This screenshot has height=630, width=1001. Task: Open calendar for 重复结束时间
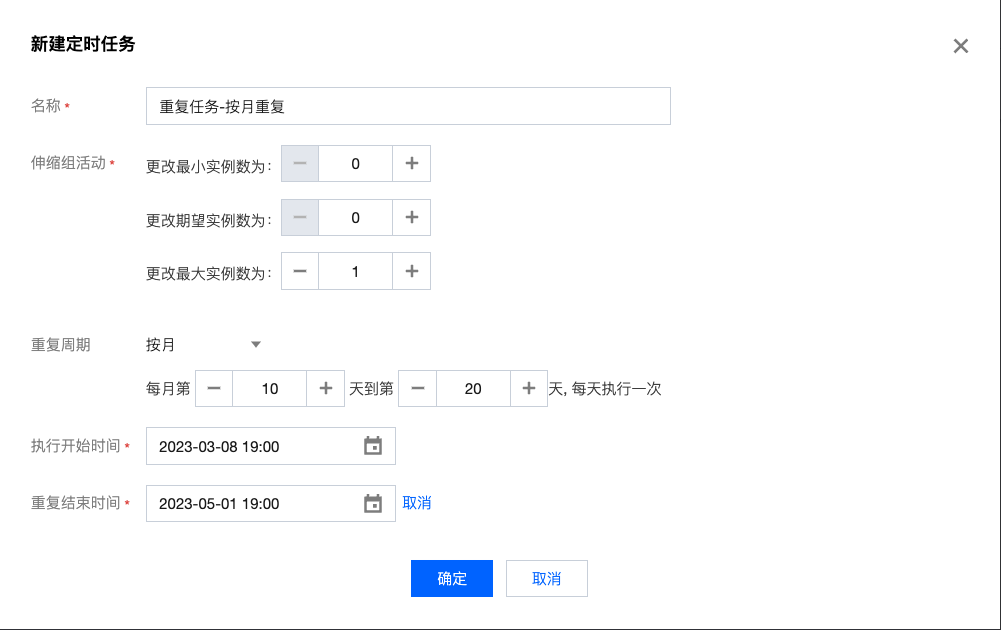coord(373,504)
